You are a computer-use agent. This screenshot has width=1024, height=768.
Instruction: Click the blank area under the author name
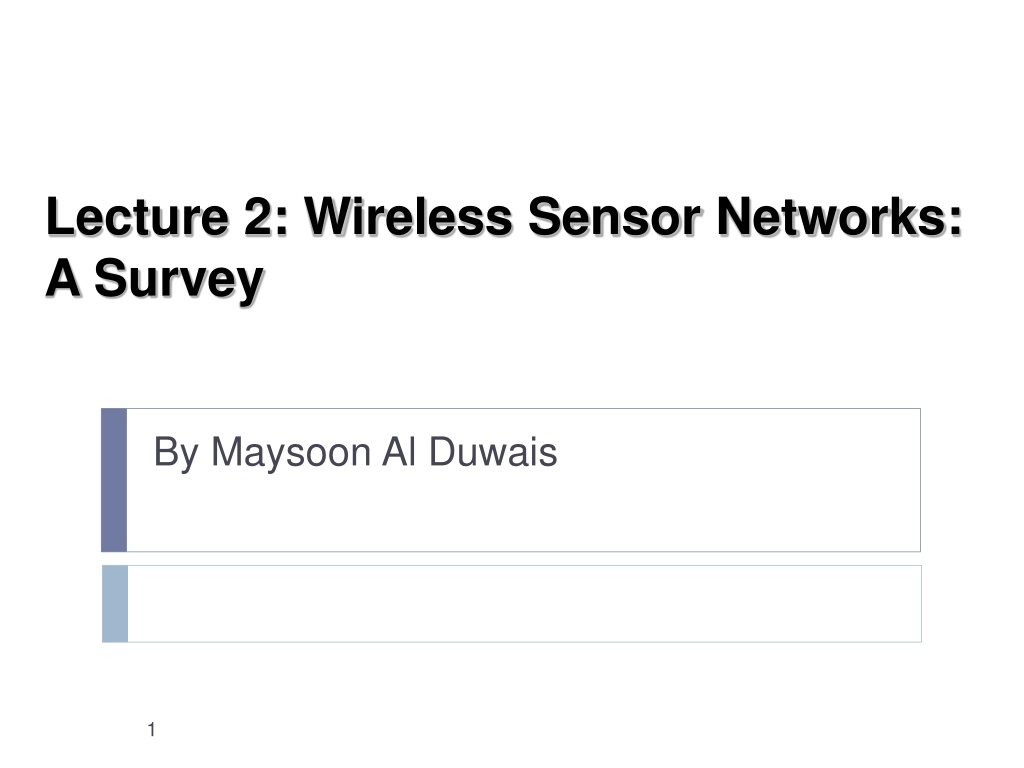[x=522, y=513]
